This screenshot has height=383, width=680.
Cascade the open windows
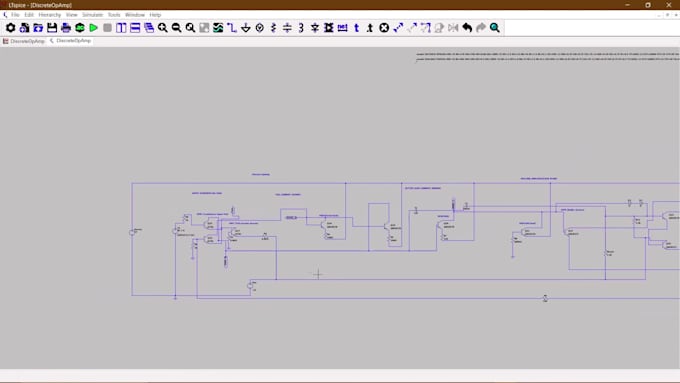point(149,28)
